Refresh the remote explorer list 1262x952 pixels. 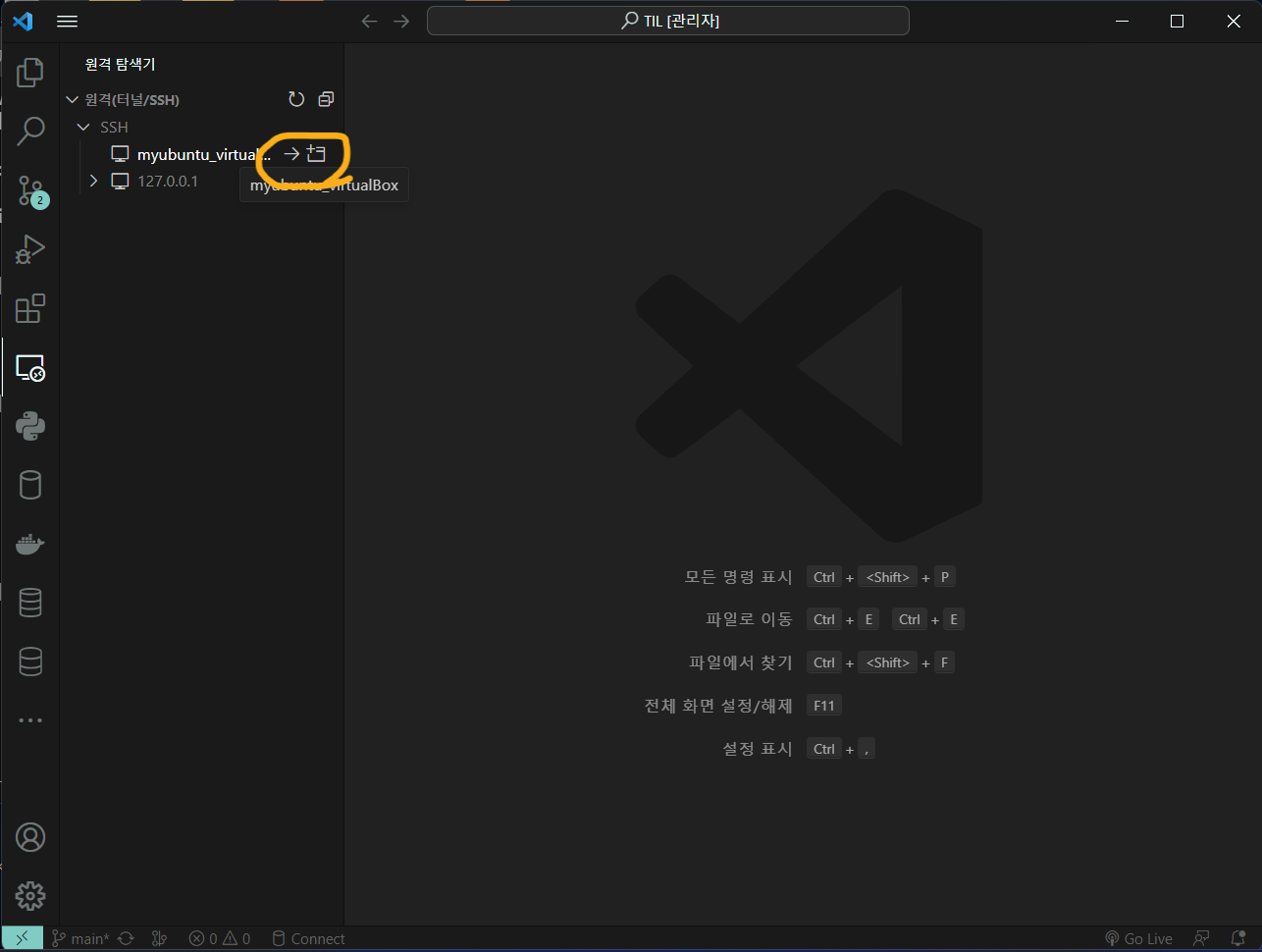click(x=296, y=99)
